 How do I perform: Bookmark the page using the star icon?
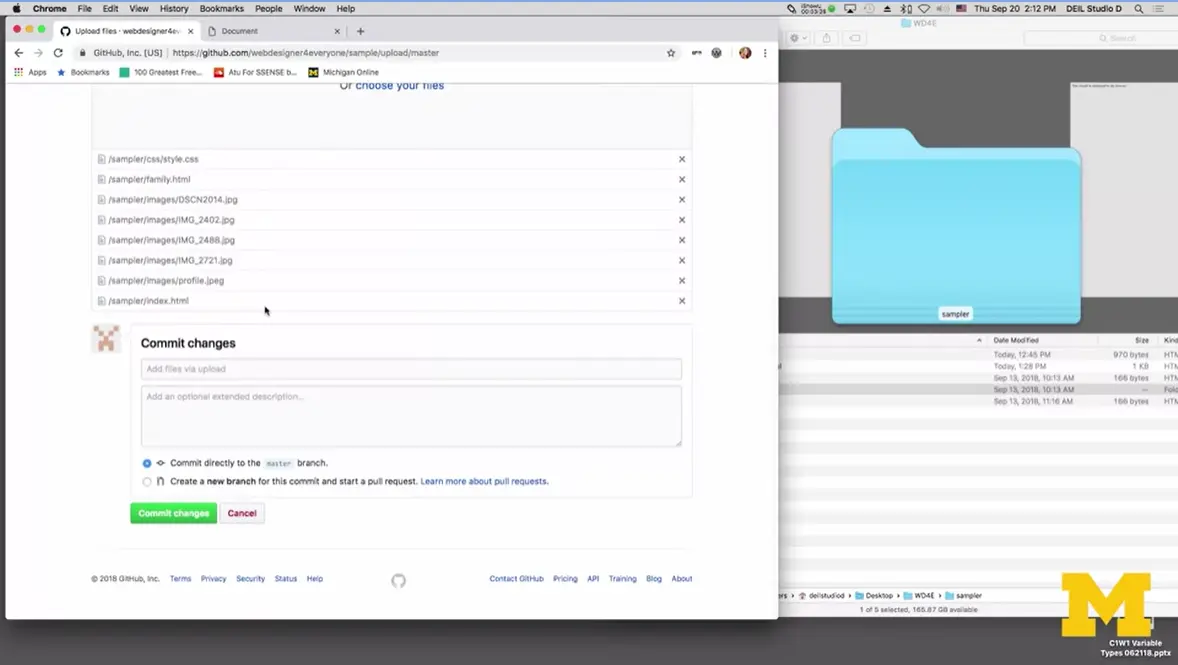pos(671,52)
